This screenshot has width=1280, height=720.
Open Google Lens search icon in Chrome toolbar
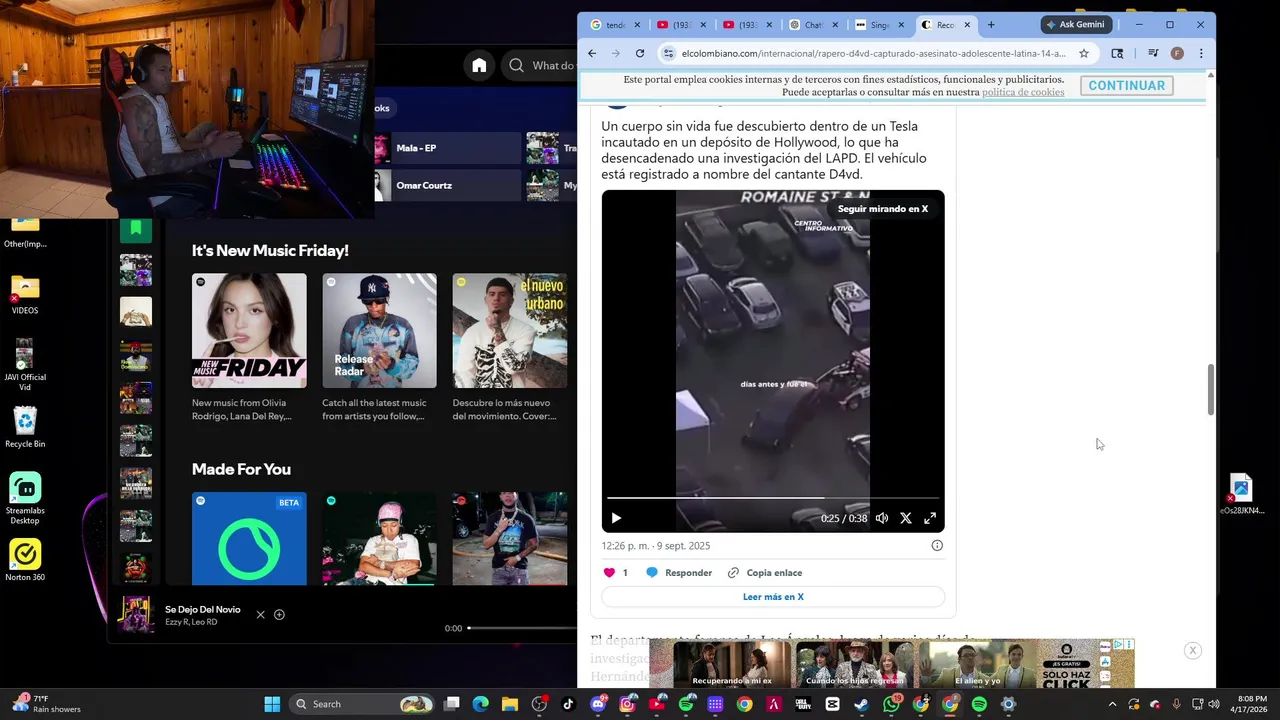tap(1117, 53)
